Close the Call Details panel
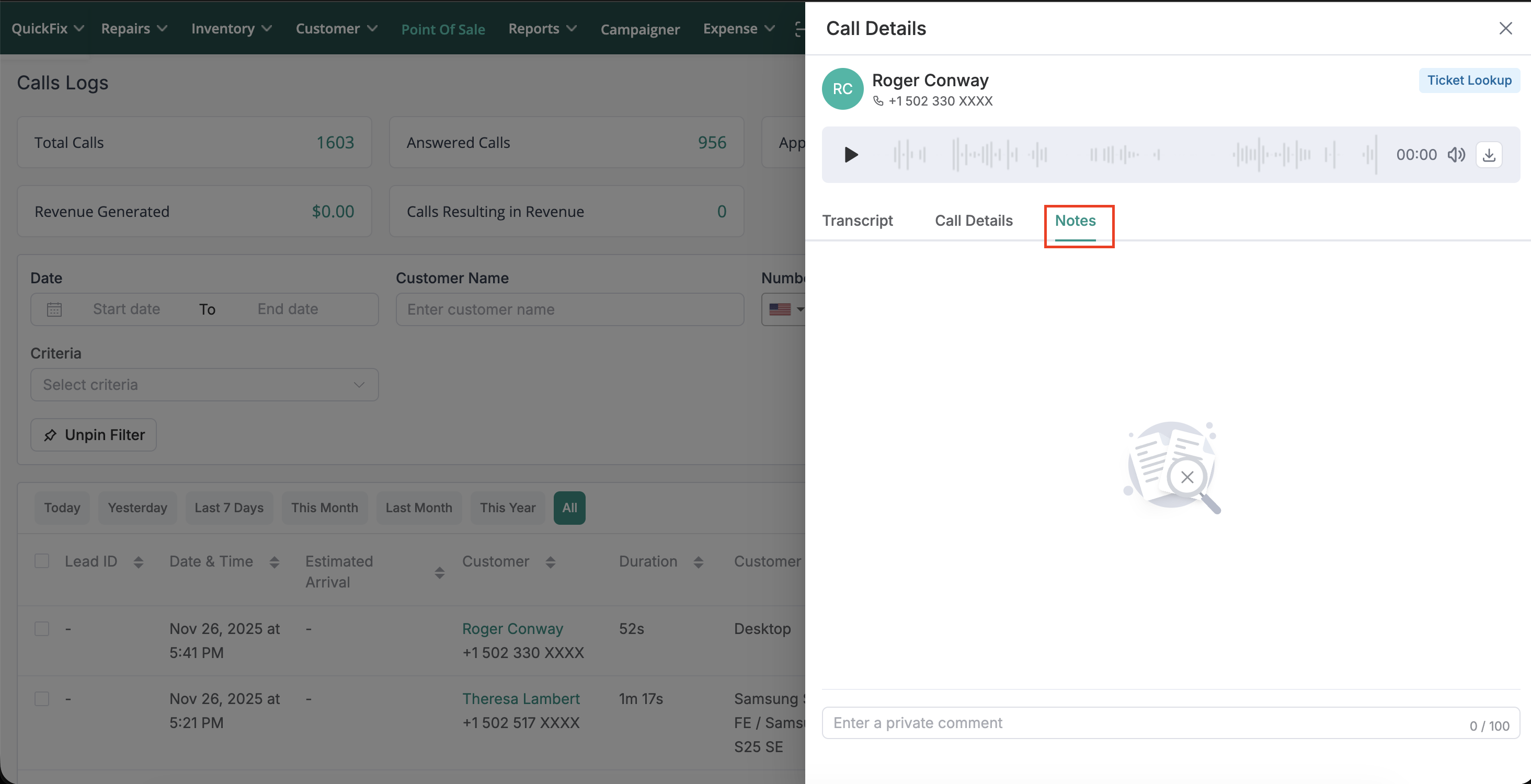 pyautogui.click(x=1505, y=29)
